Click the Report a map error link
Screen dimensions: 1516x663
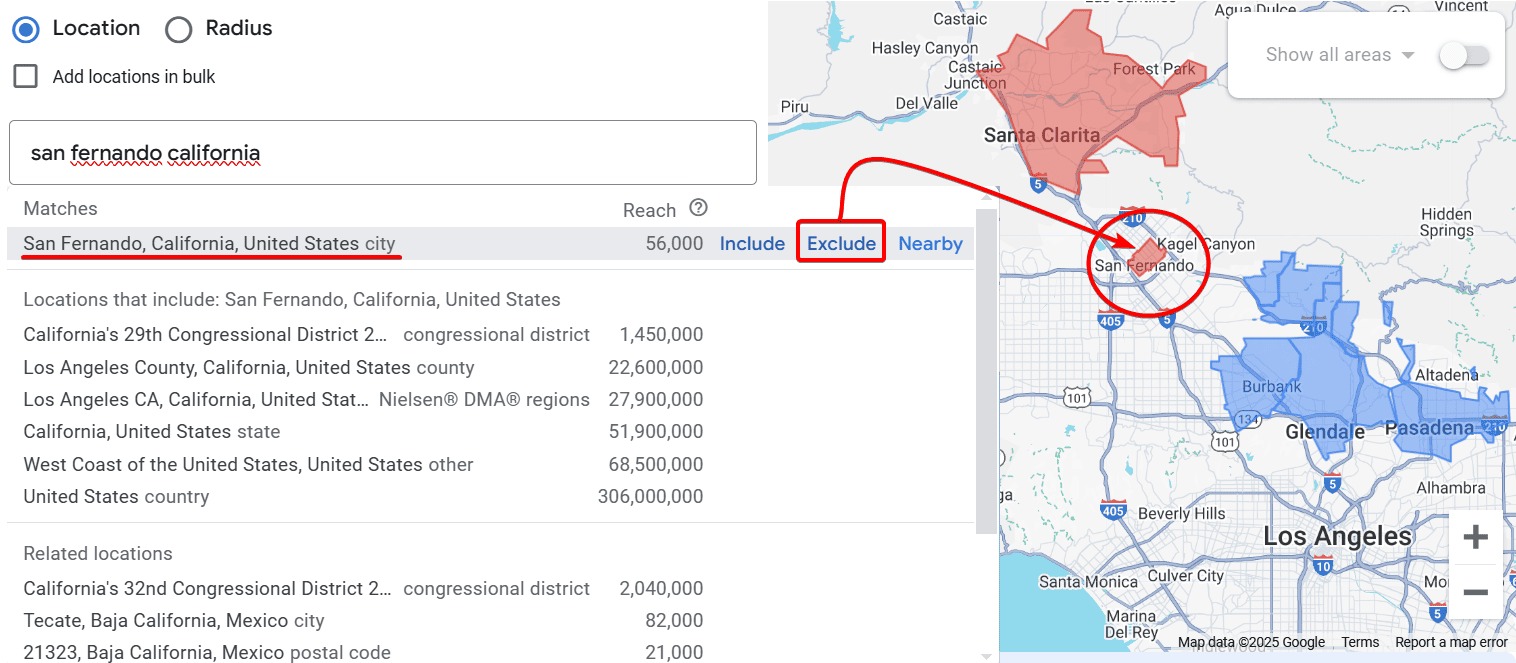(1450, 642)
